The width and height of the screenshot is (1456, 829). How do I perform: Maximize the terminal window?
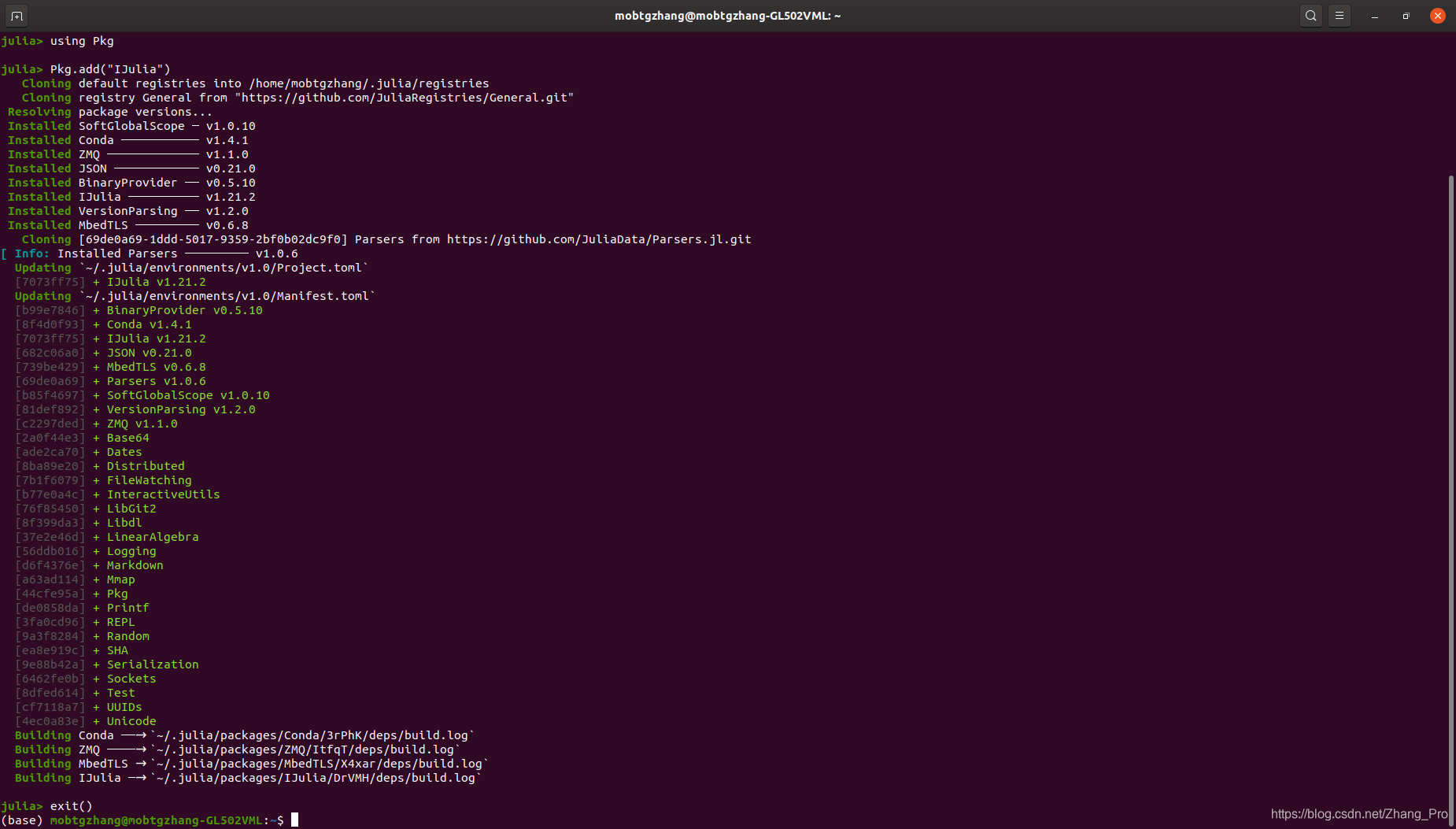pyautogui.click(x=1406, y=16)
